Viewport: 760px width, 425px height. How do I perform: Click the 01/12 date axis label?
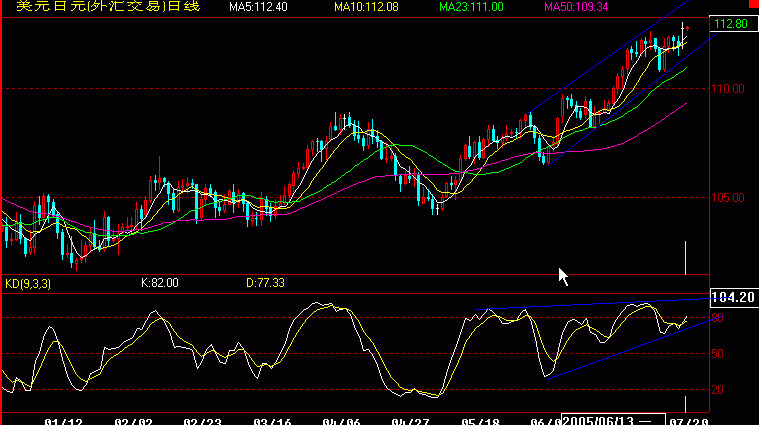pyautogui.click(x=63, y=422)
